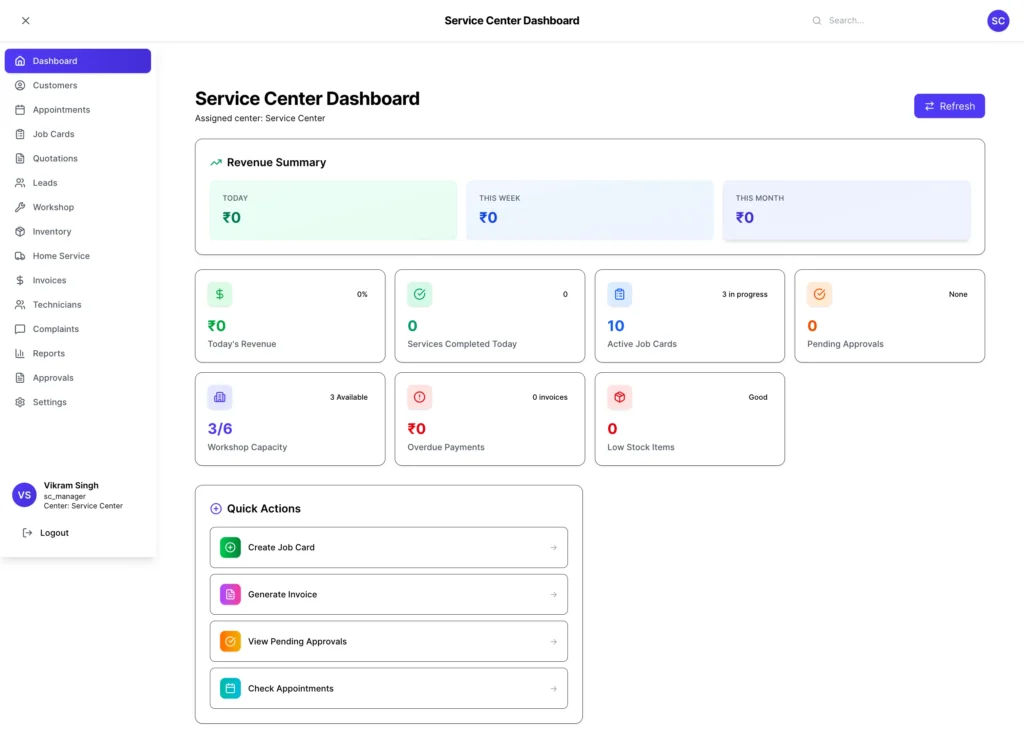Screen dimensions: 1024x748
Task: Click the SC profile avatar in header
Action: coord(997,20)
